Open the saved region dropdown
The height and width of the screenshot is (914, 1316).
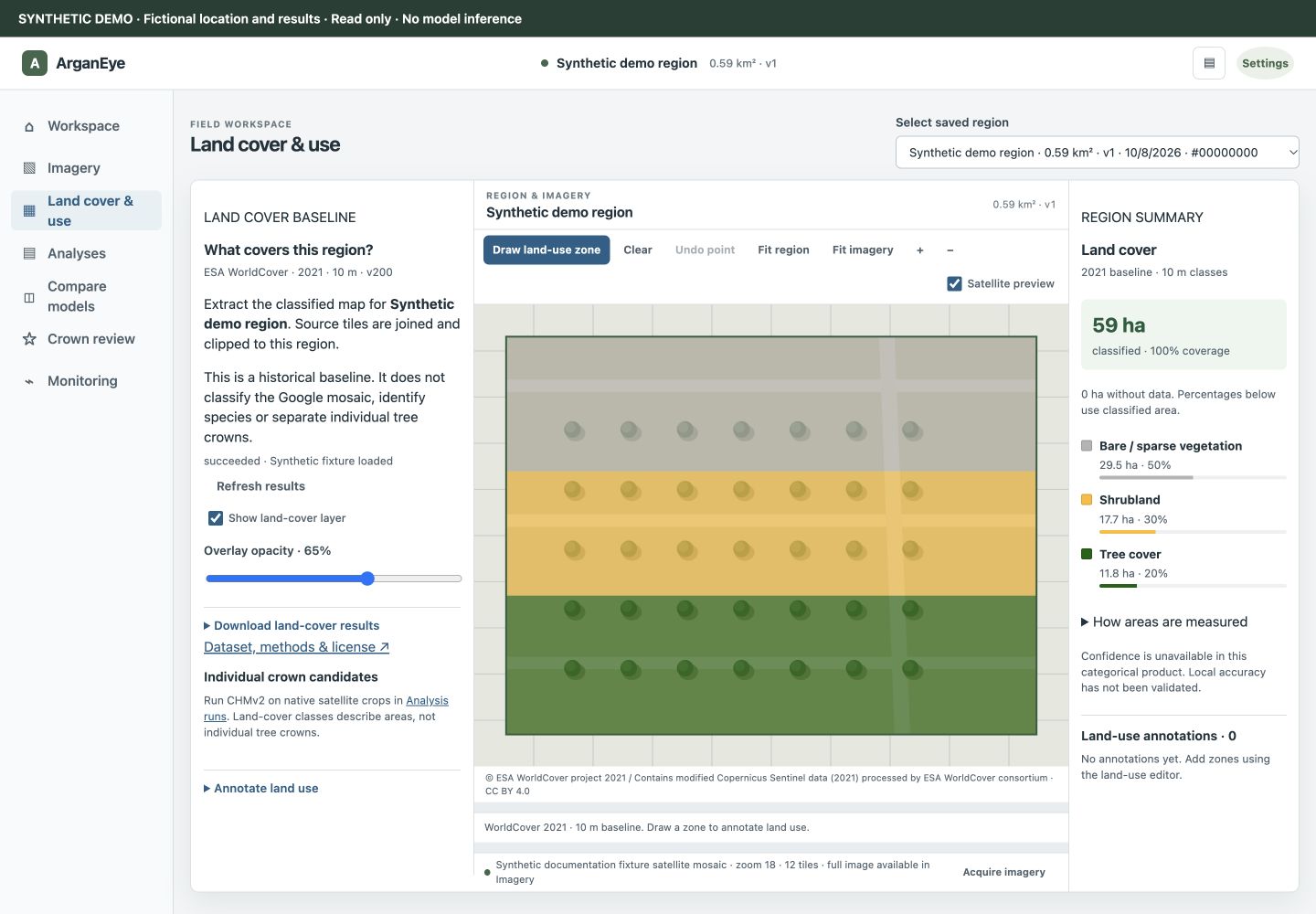click(x=1097, y=153)
